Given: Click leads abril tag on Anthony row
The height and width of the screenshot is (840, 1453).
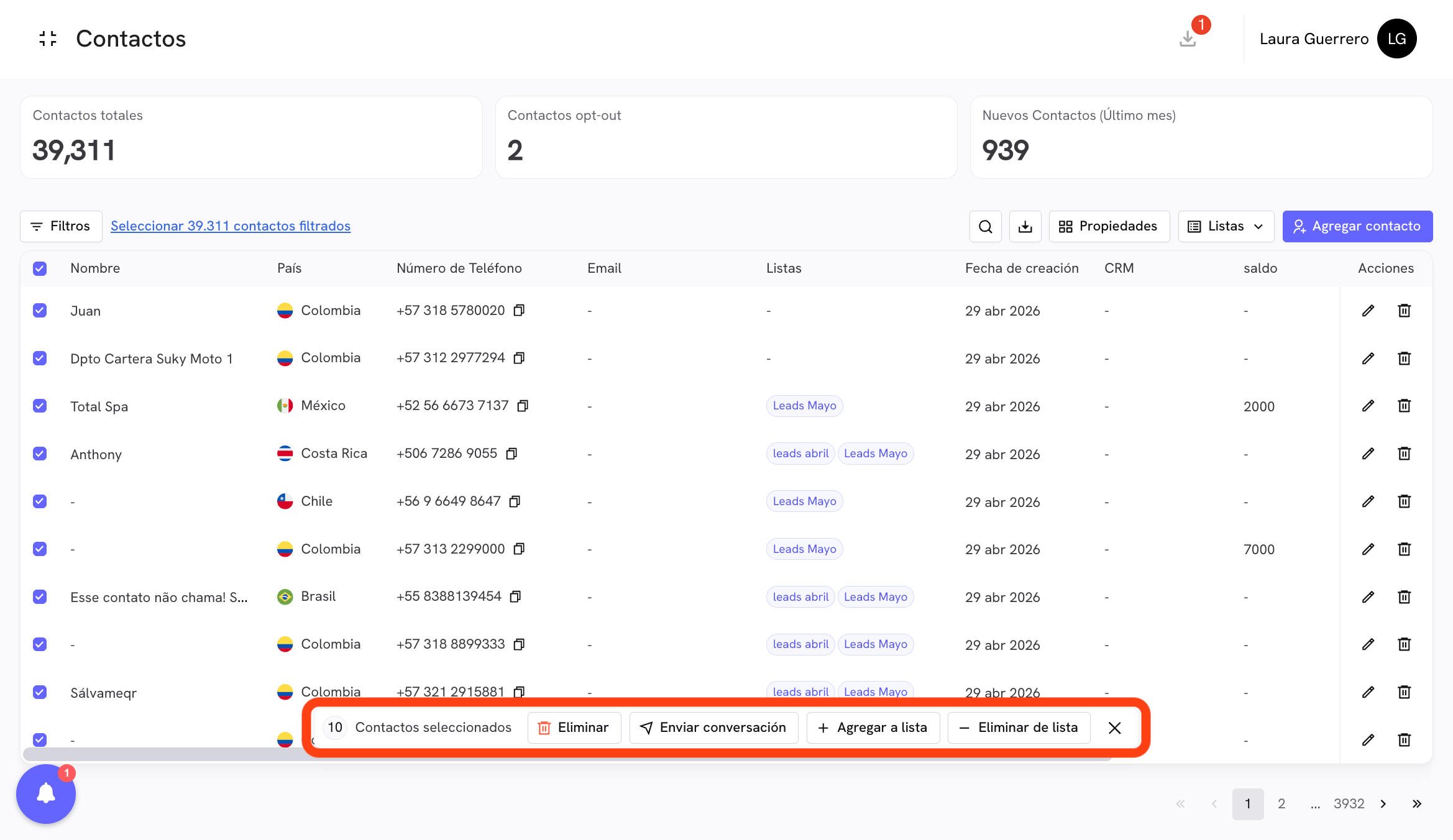Looking at the screenshot, I should pyautogui.click(x=800, y=454).
